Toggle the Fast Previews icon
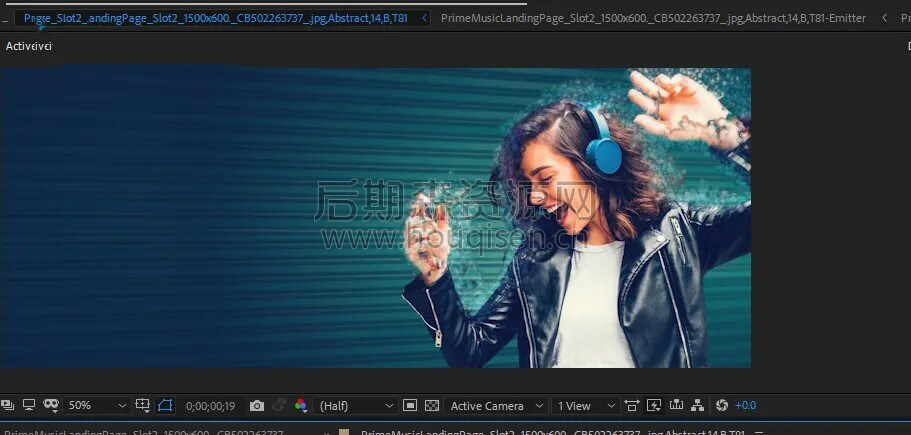 (654, 405)
